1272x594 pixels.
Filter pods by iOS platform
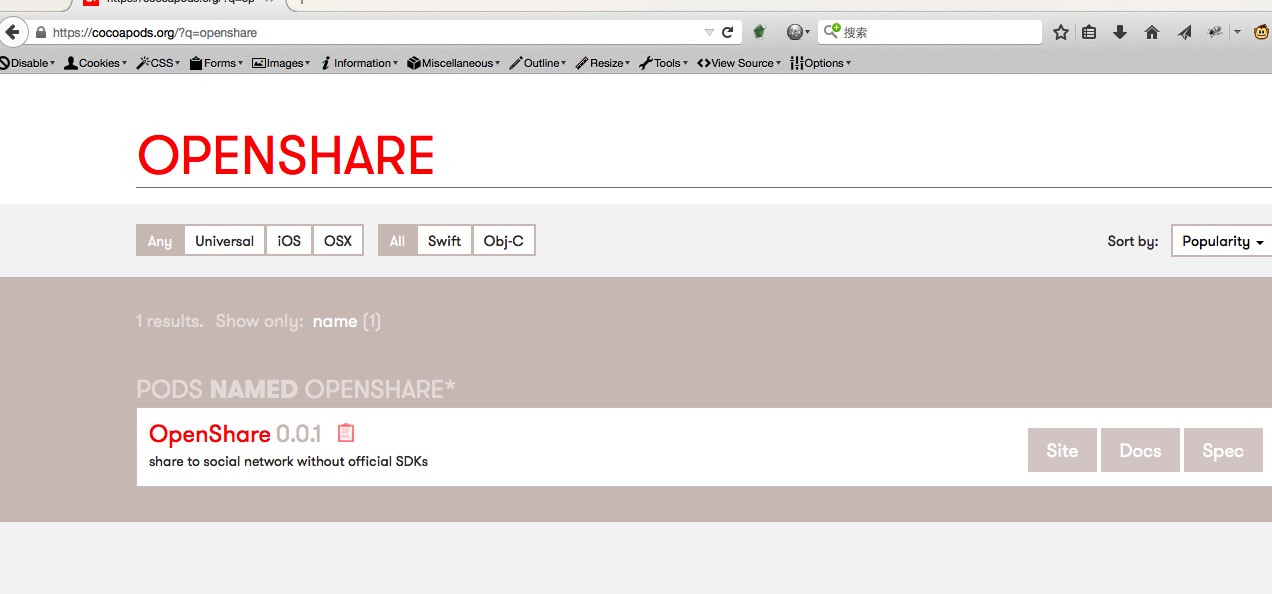click(289, 241)
